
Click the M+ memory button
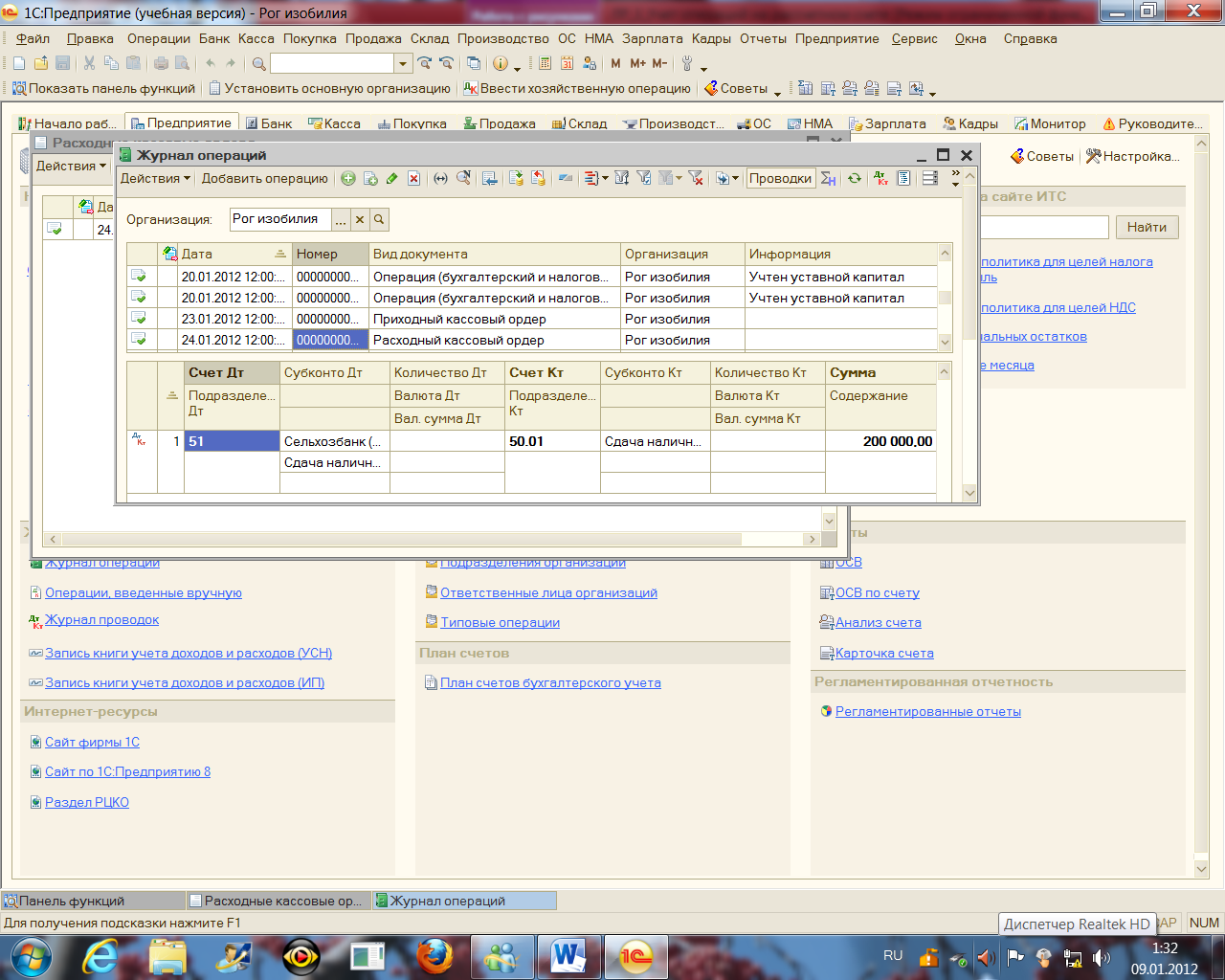(638, 63)
